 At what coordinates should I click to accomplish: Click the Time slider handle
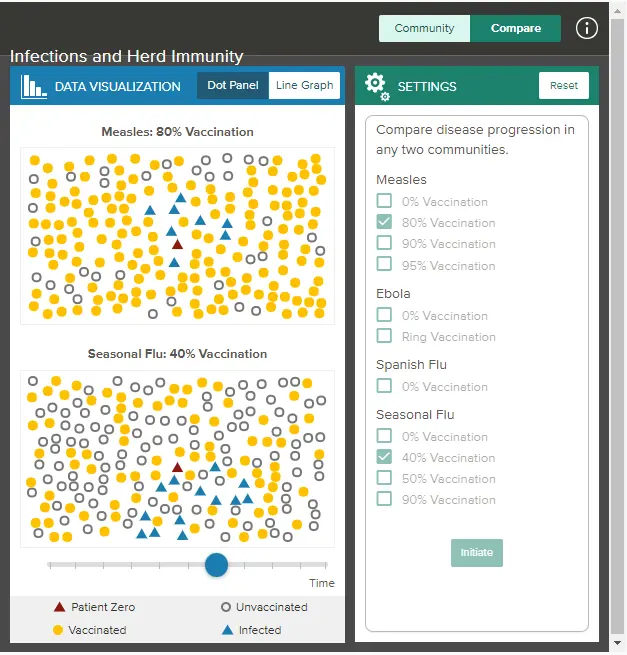click(216, 565)
